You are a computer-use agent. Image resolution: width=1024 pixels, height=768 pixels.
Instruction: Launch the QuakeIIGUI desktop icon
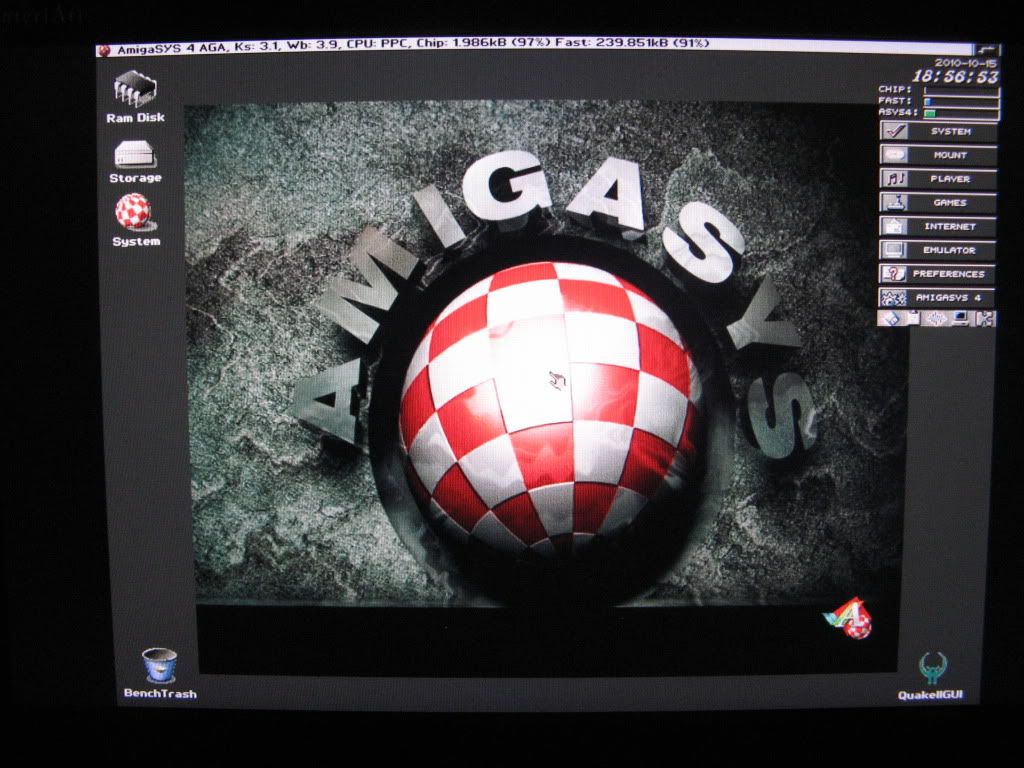tap(931, 676)
